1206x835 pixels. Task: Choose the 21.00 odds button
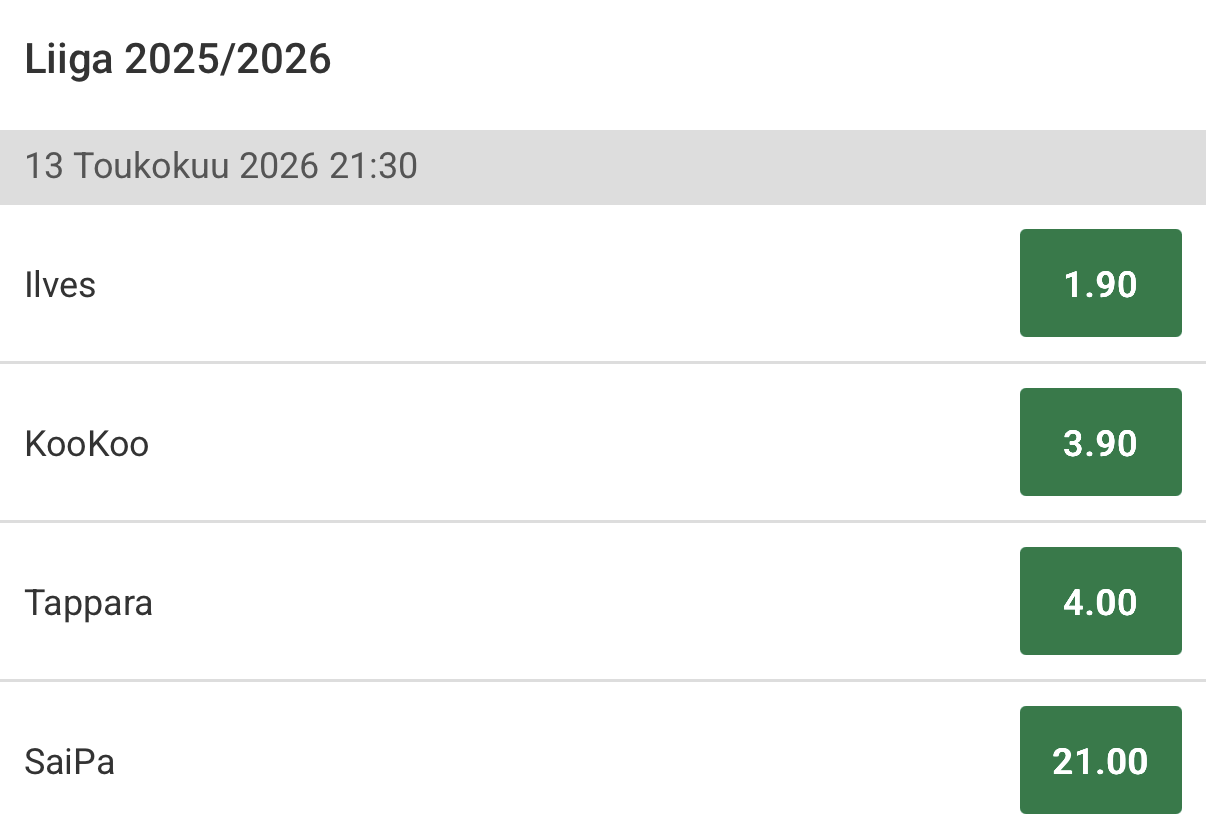(x=1100, y=760)
